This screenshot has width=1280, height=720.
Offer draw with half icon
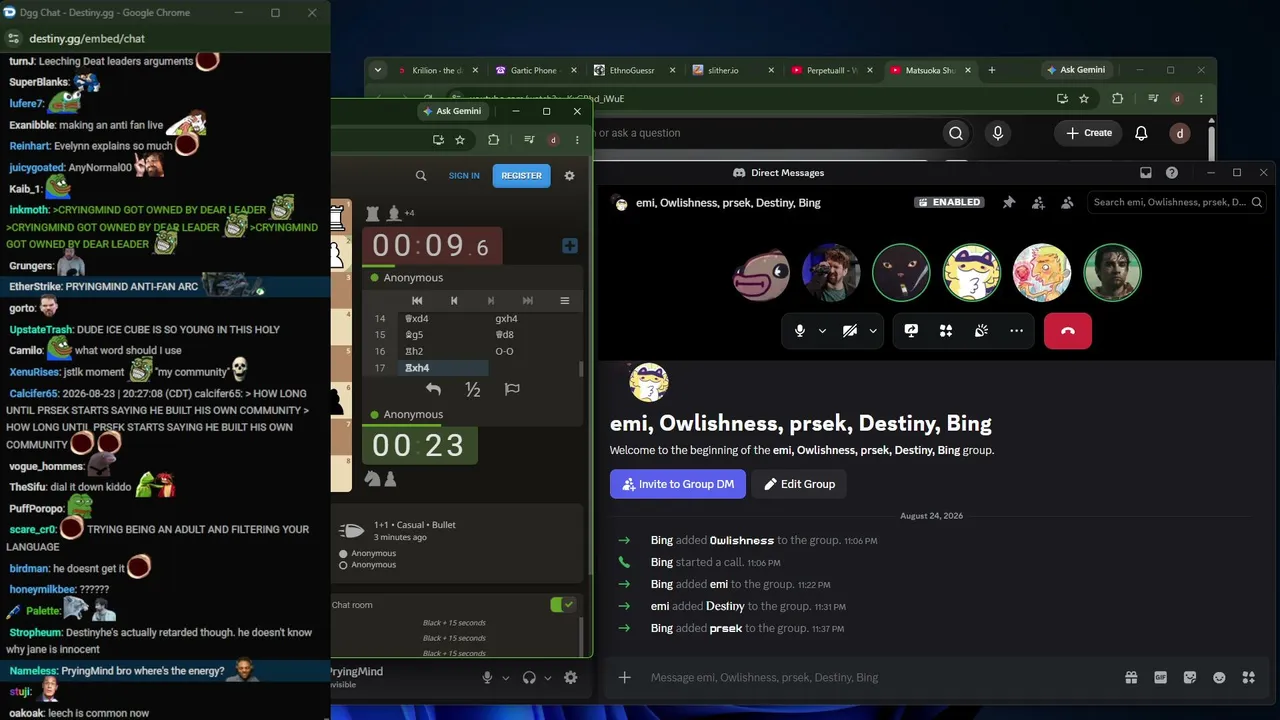[473, 389]
